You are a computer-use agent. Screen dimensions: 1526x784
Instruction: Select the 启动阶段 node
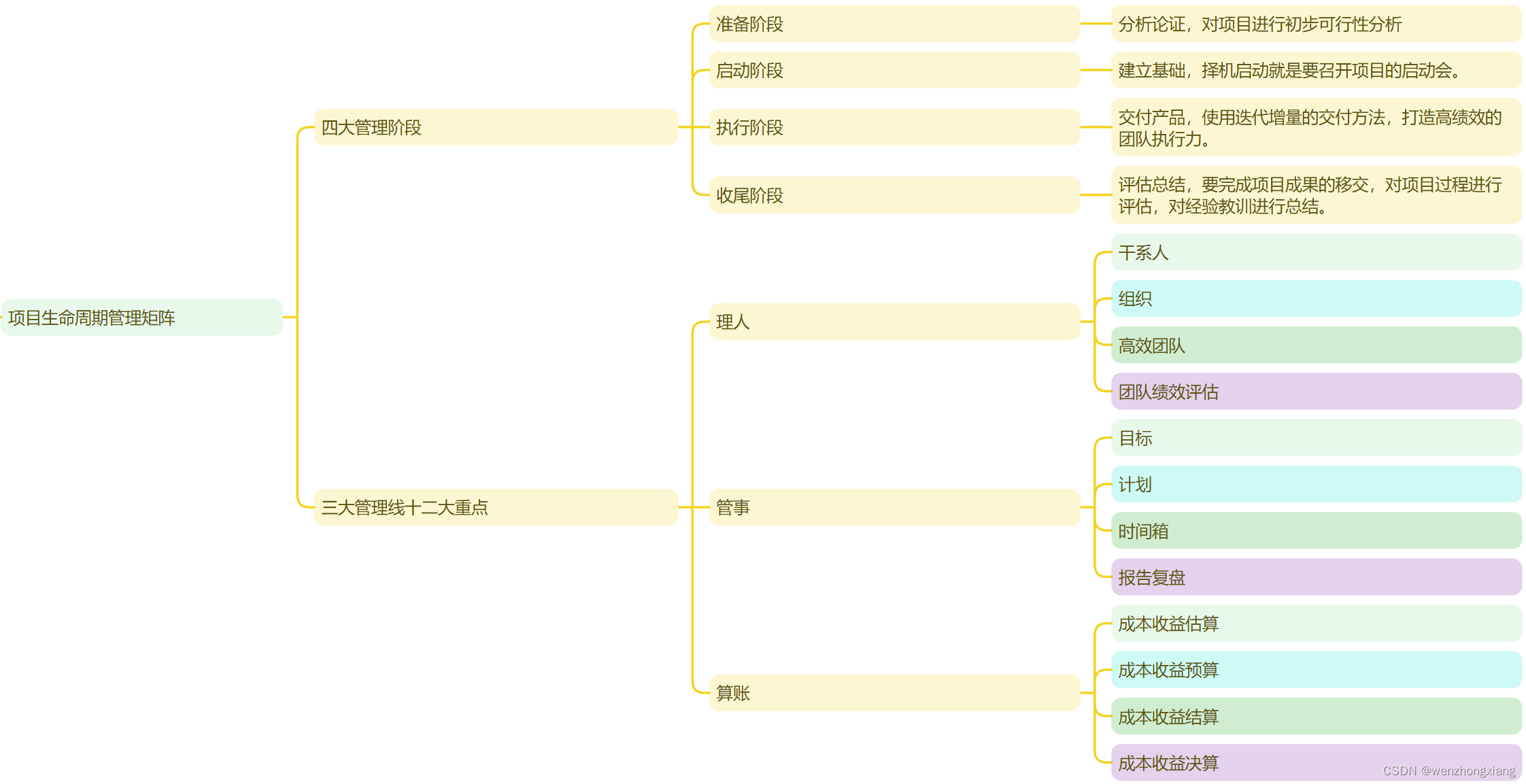[x=894, y=70]
